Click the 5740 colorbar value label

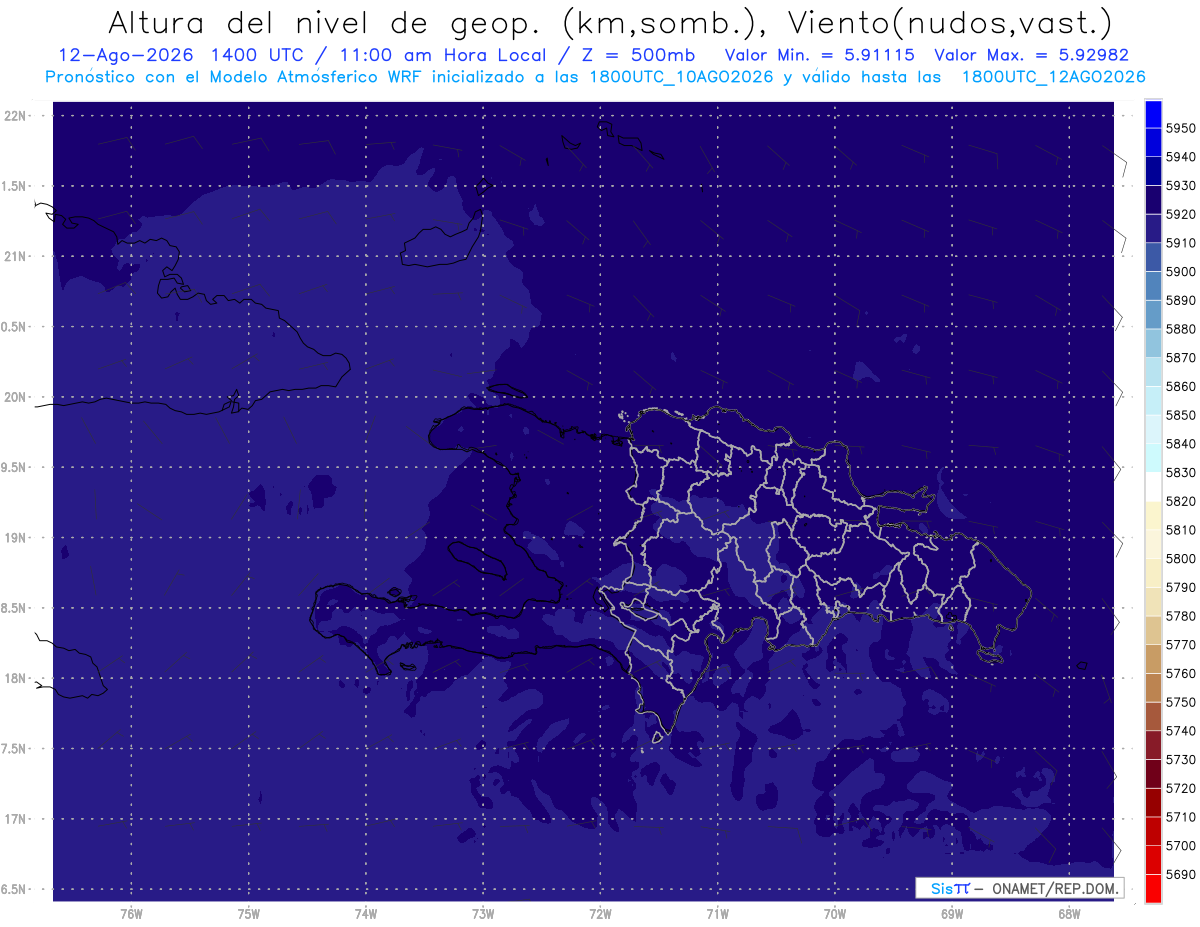coord(1181,731)
